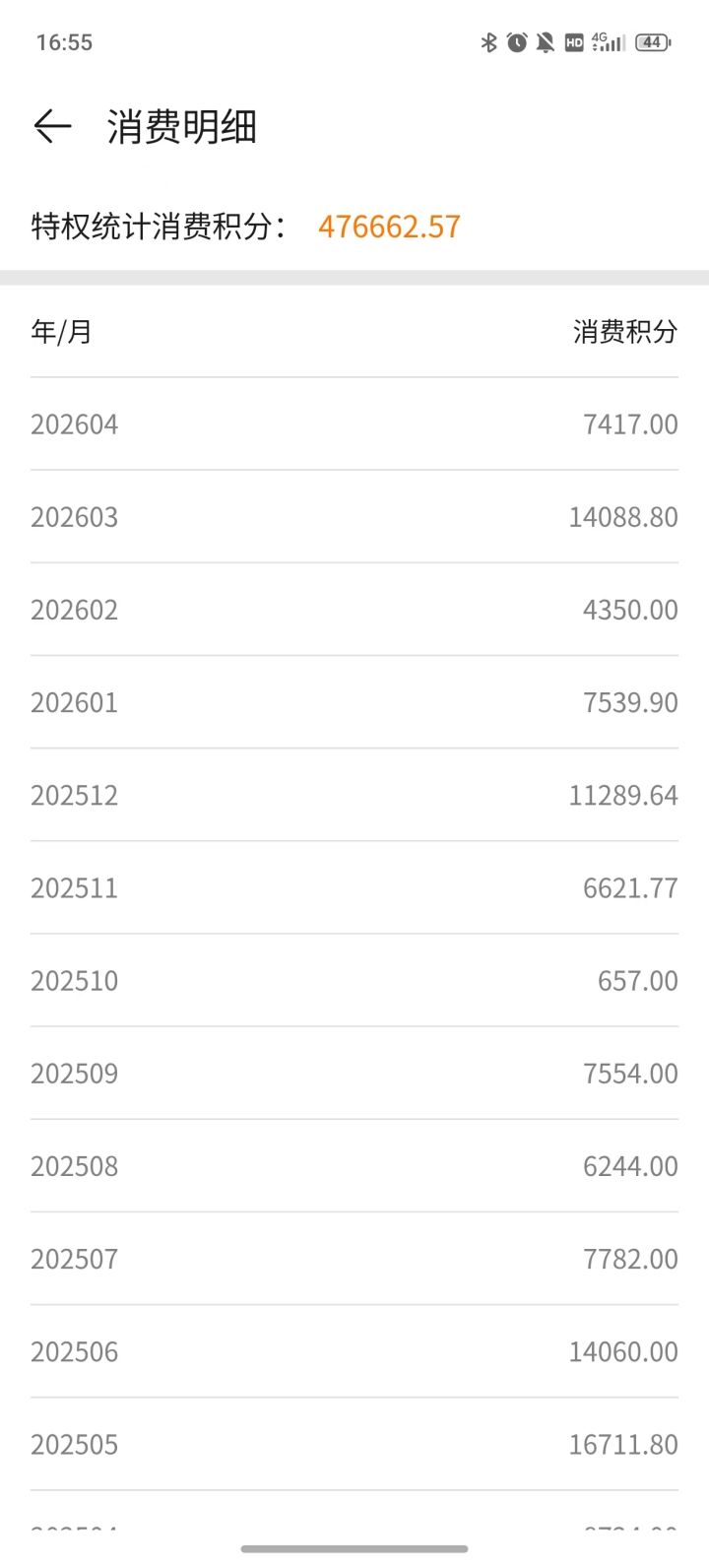Image resolution: width=709 pixels, height=1568 pixels.
Task: Select the 消费明细 page title
Action: pyautogui.click(x=182, y=127)
